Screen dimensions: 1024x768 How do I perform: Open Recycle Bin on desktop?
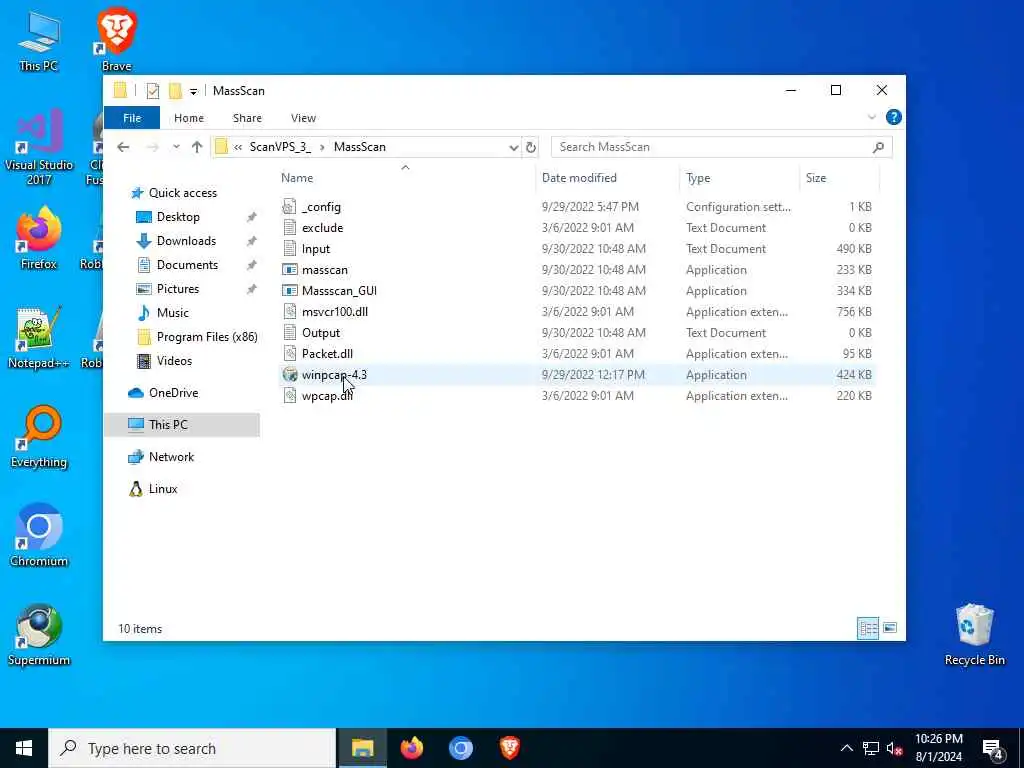[974, 635]
